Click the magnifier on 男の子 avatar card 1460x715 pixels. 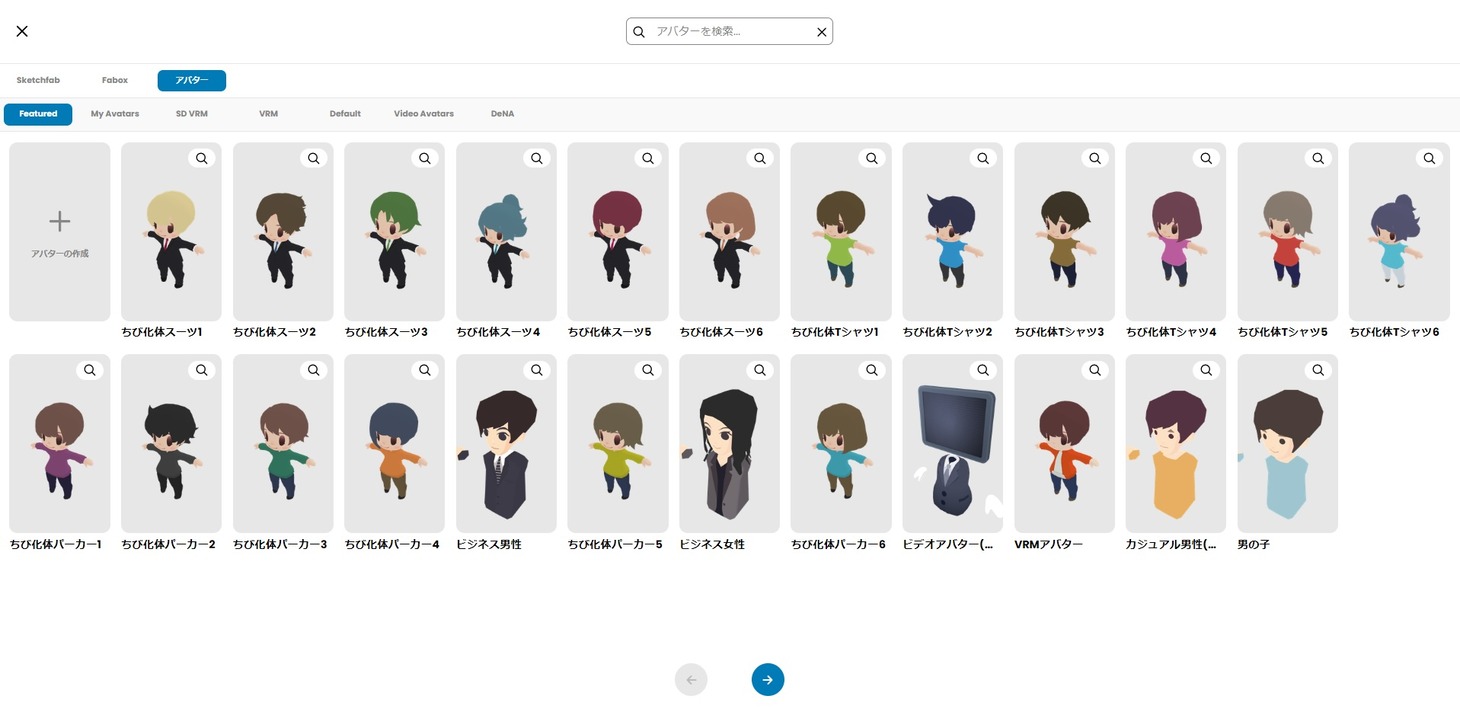1318,370
